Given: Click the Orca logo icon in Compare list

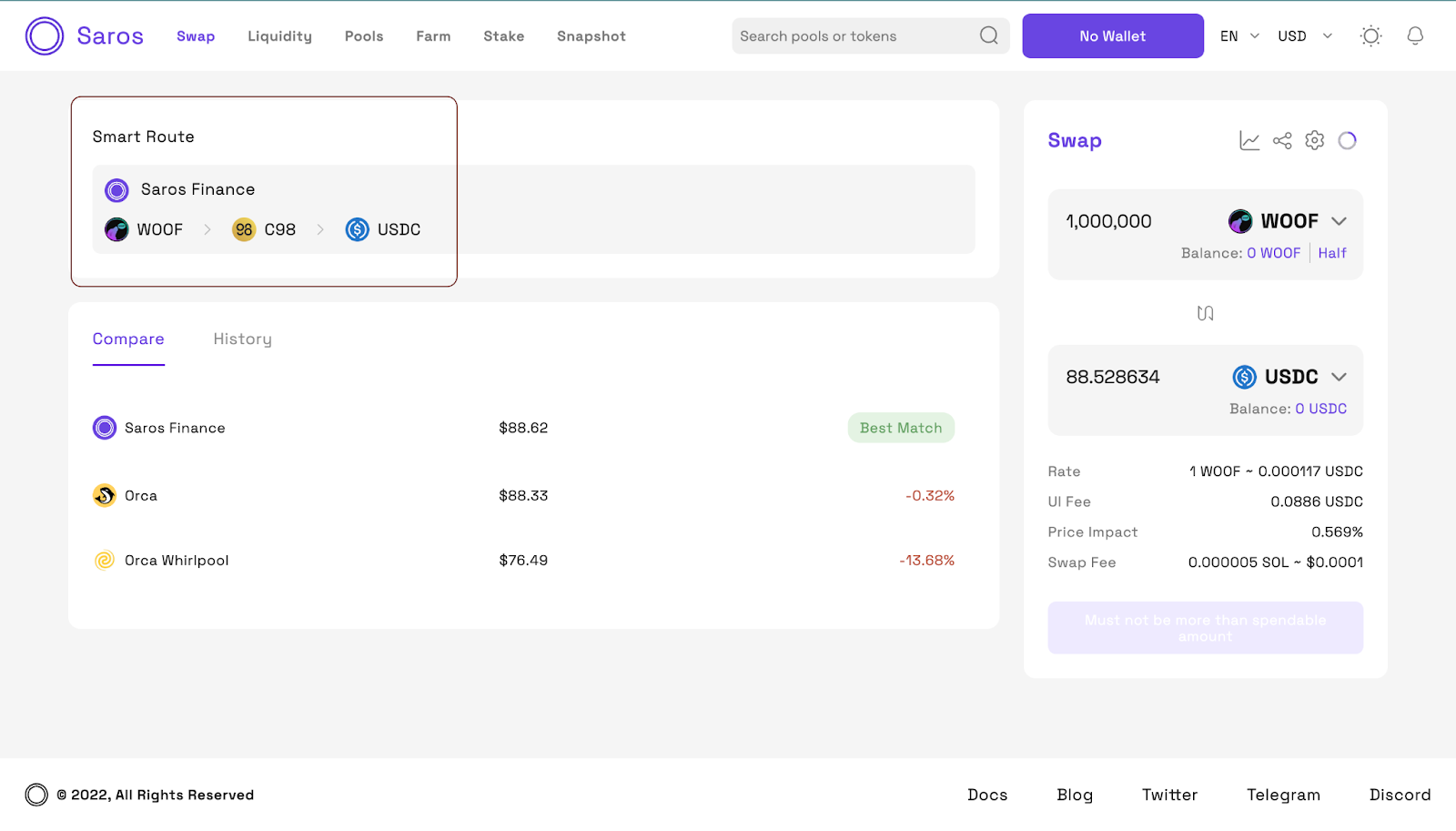Looking at the screenshot, I should click(105, 495).
